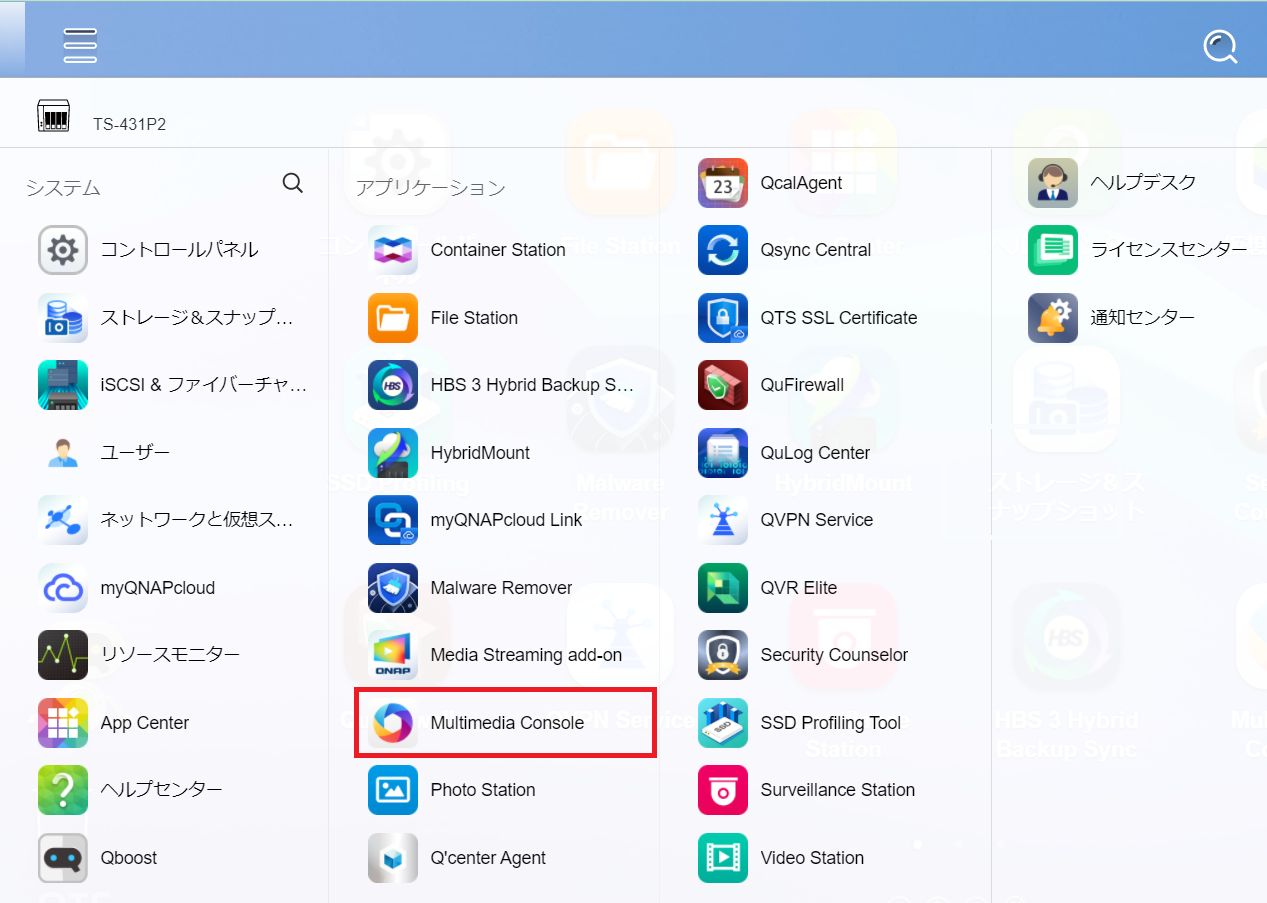Screen dimensions: 1267x903
Task: Open the ストレージ＆スナップ storage icon
Action: [x=63, y=318]
